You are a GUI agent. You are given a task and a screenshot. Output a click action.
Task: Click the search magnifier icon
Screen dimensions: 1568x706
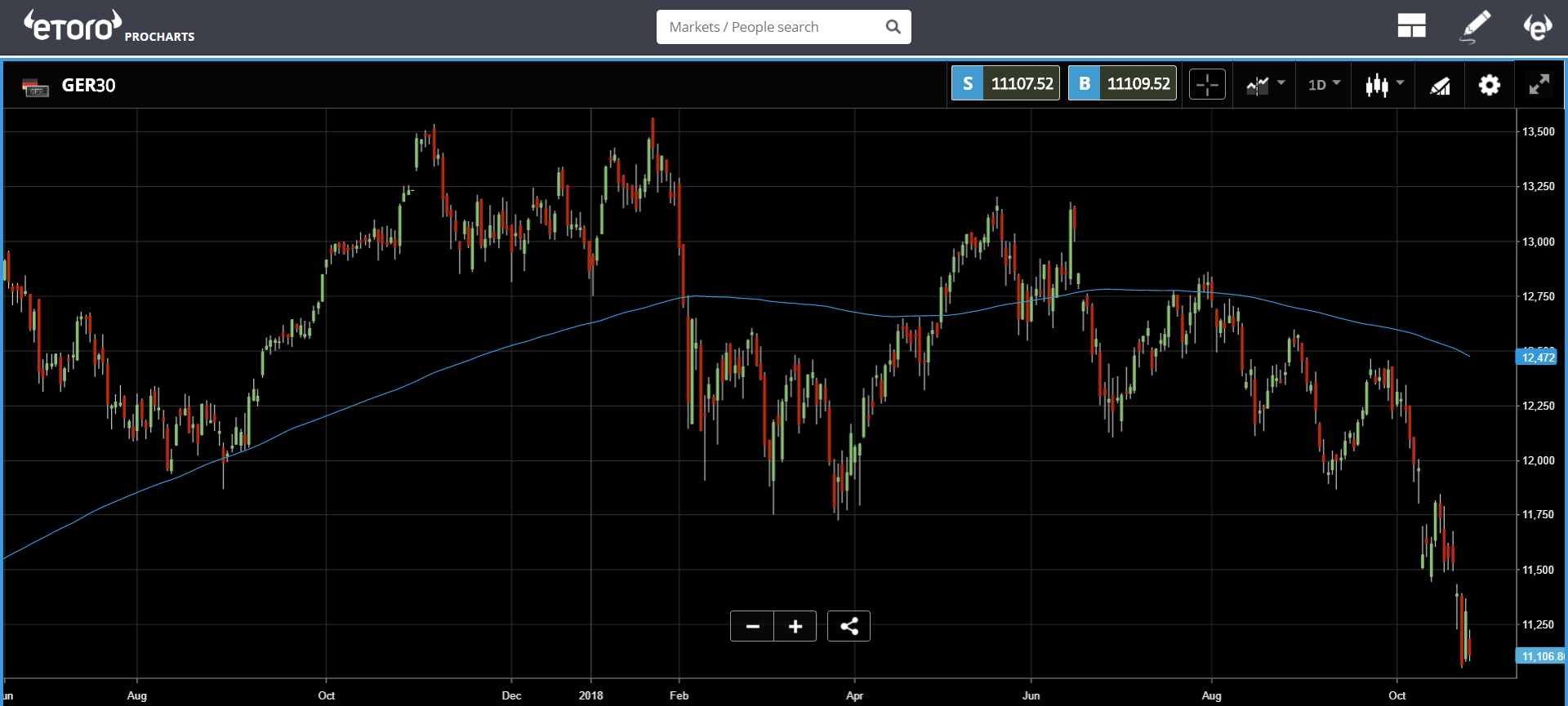893,27
